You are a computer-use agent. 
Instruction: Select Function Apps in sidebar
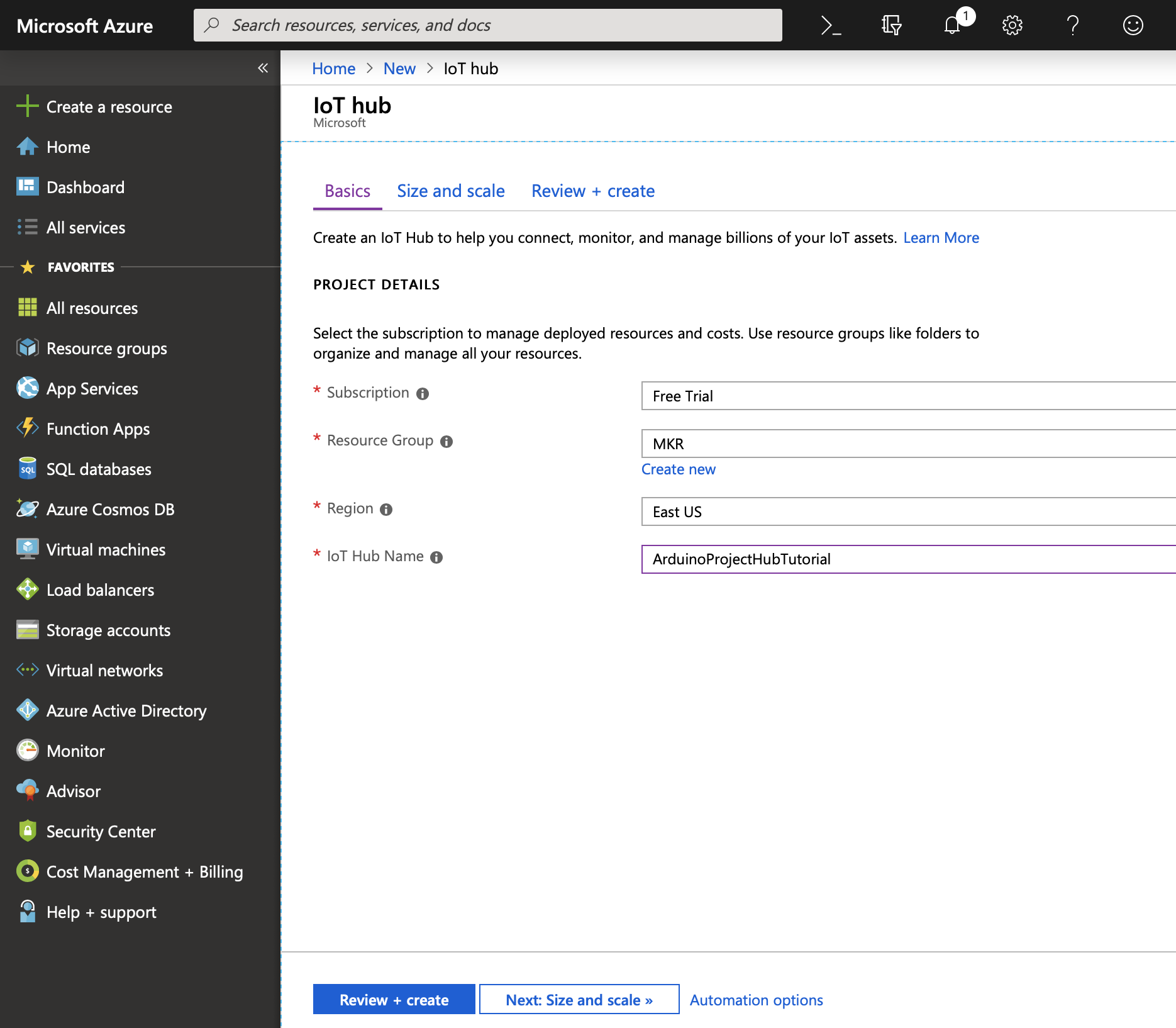tap(97, 428)
